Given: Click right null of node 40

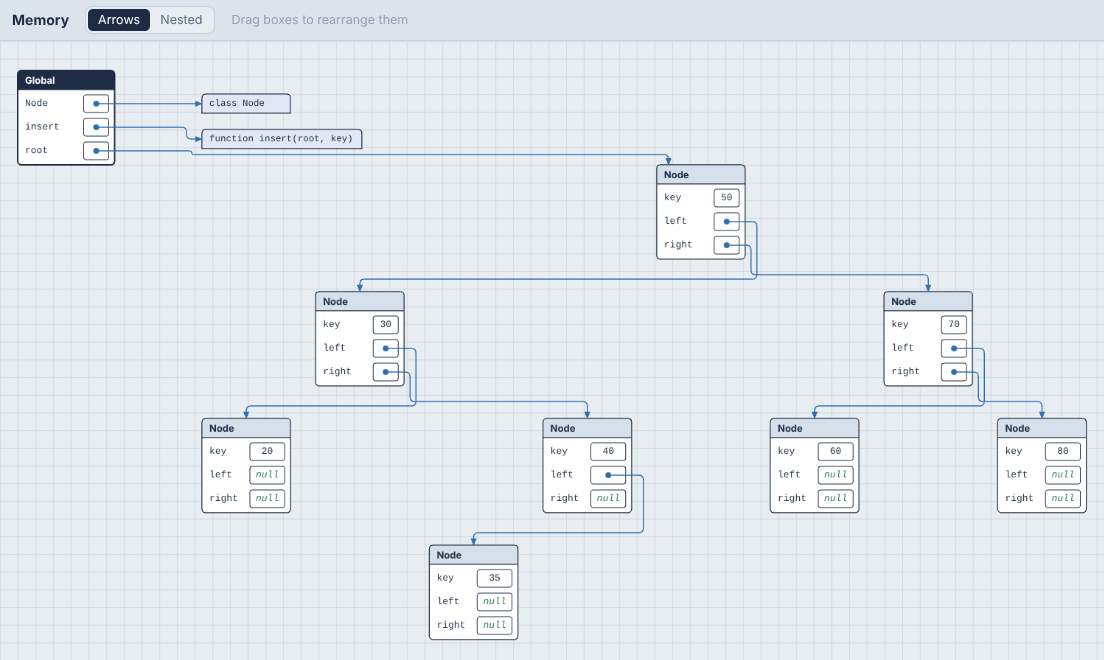Looking at the screenshot, I should pyautogui.click(x=608, y=499).
